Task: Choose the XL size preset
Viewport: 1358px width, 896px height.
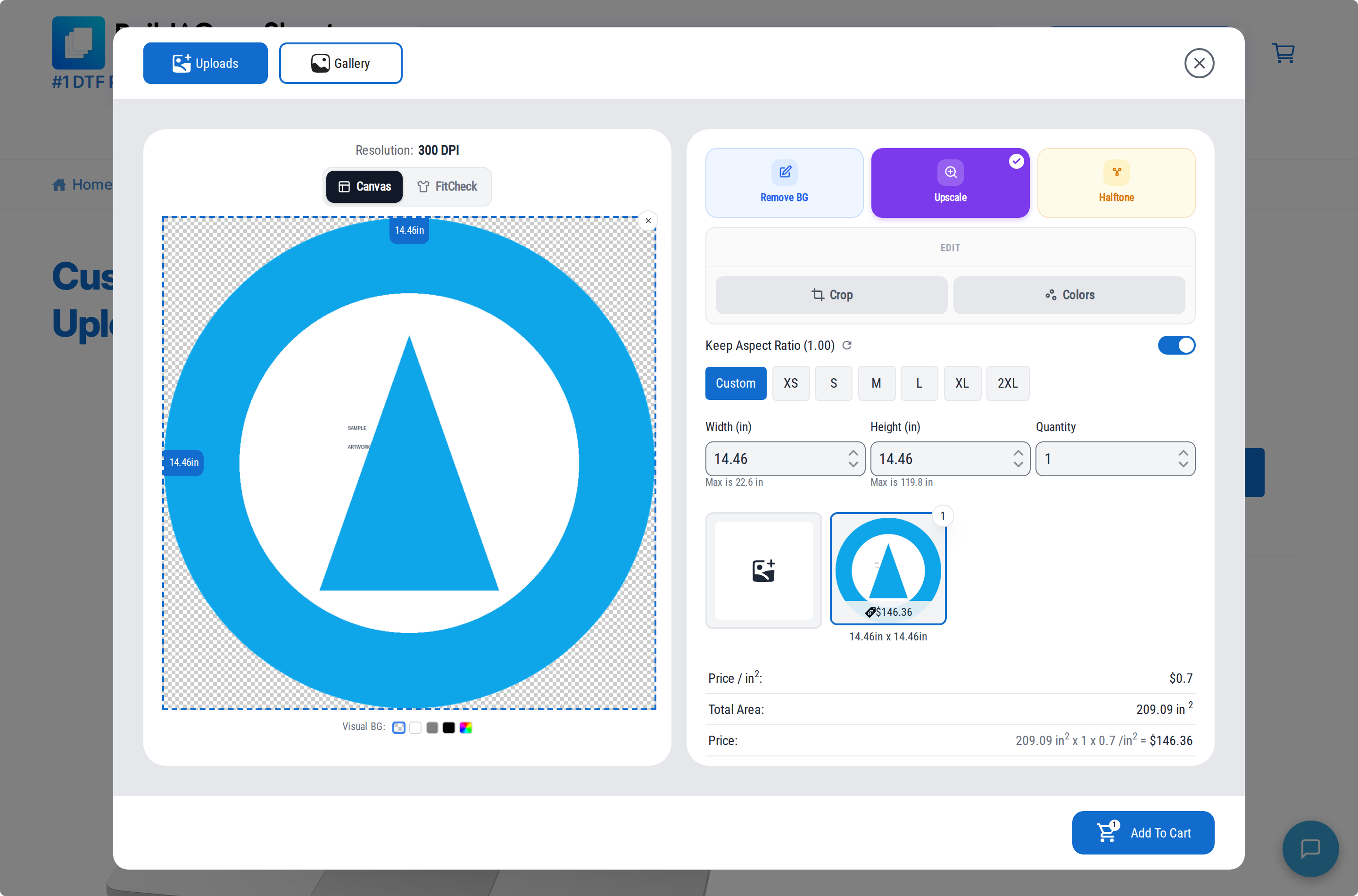Action: point(962,383)
